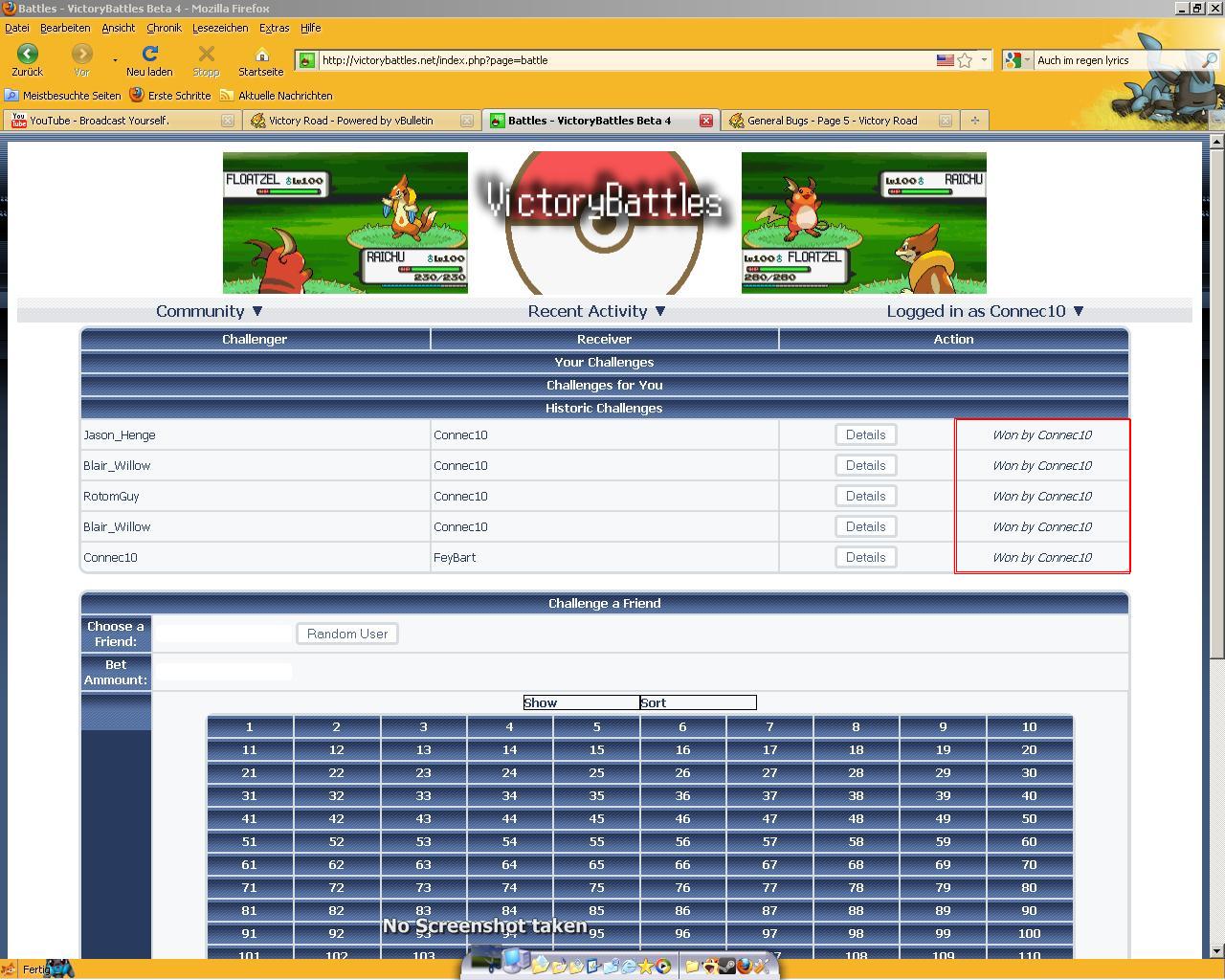Click the Bet Ammount input field
This screenshot has height=980, width=1225.
coord(224,672)
